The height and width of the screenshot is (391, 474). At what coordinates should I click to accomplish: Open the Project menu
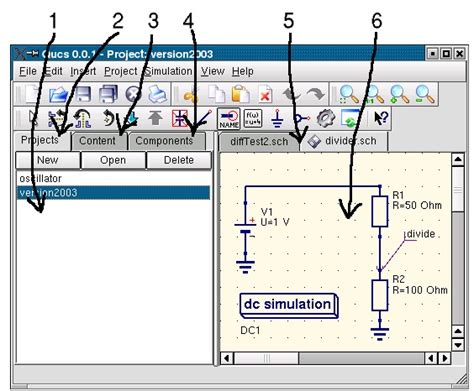point(121,71)
